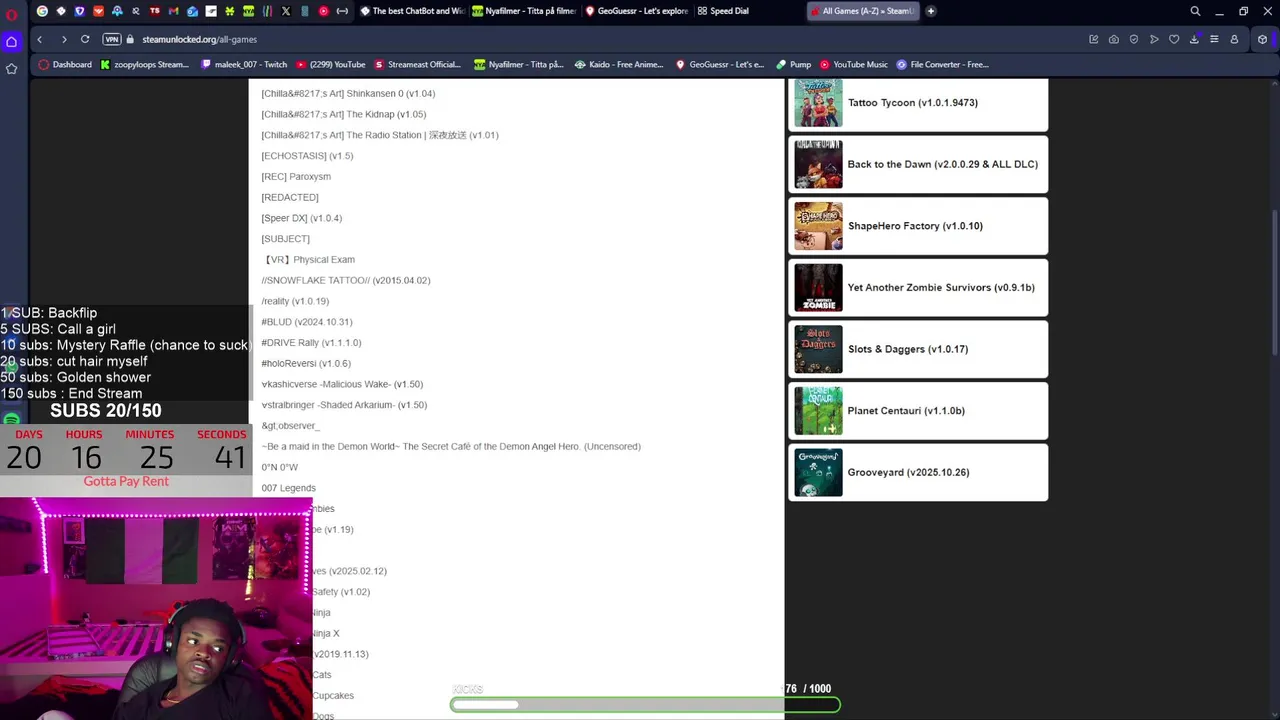Open the Kaido Free Anime bookmark

click(619, 64)
